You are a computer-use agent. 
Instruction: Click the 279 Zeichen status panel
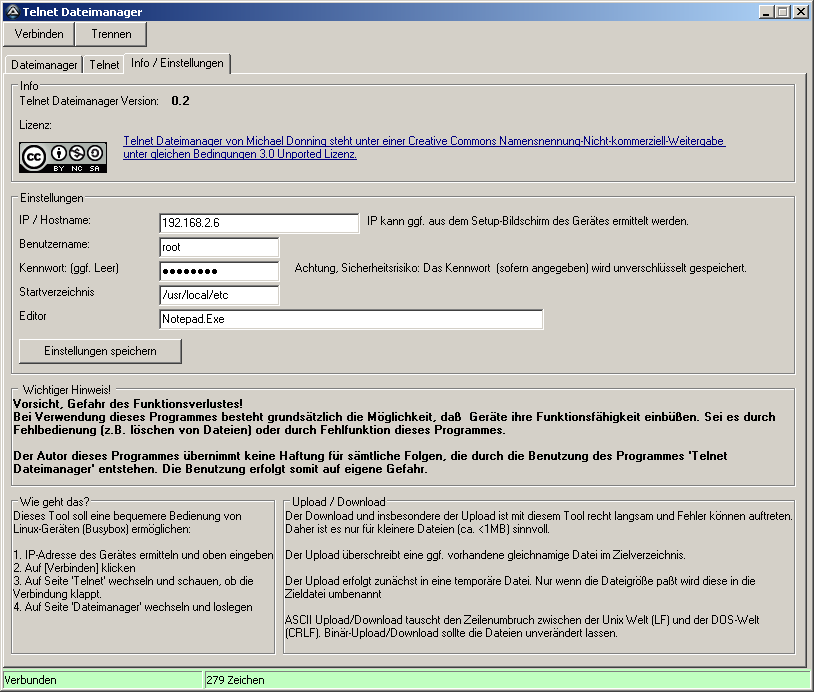point(506,680)
